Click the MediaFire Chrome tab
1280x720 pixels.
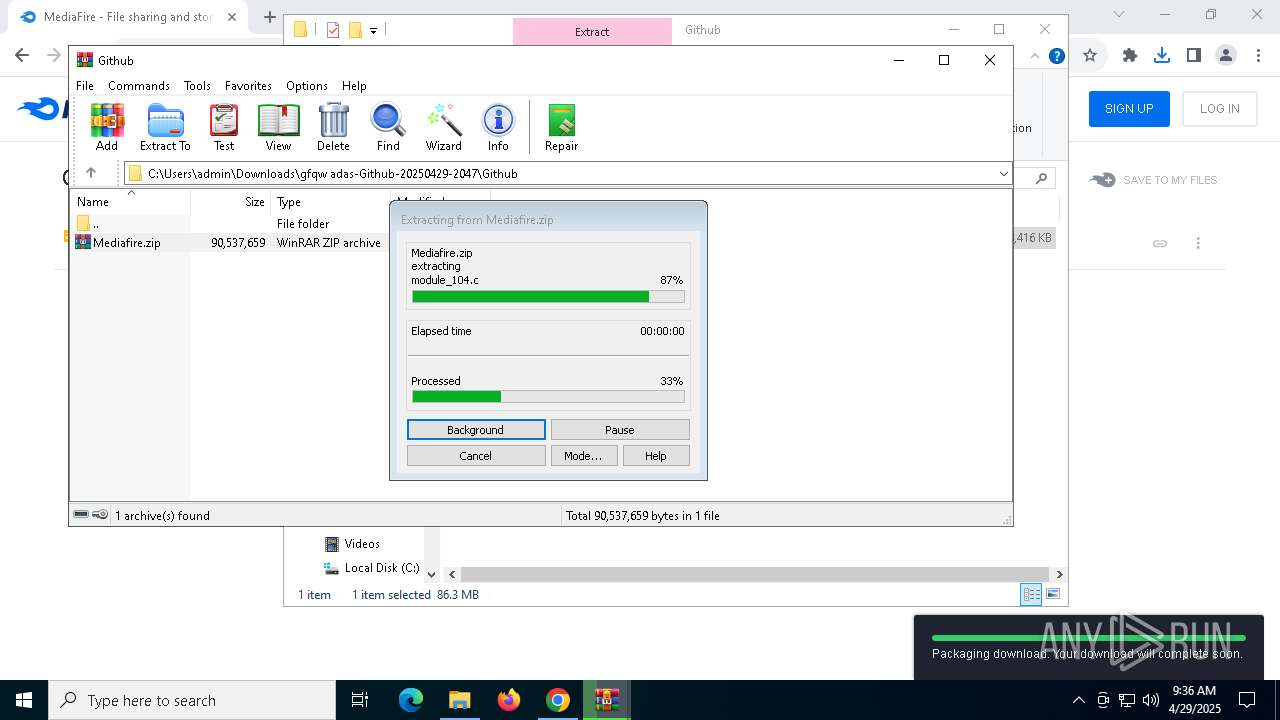click(x=127, y=17)
